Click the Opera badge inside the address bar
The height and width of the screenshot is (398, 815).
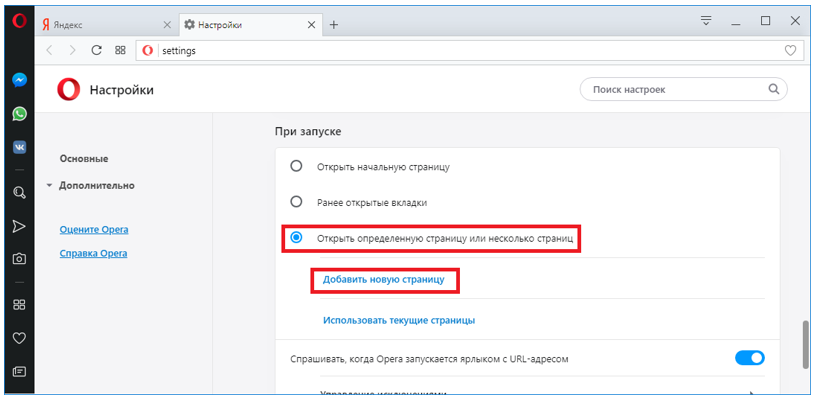coord(148,50)
